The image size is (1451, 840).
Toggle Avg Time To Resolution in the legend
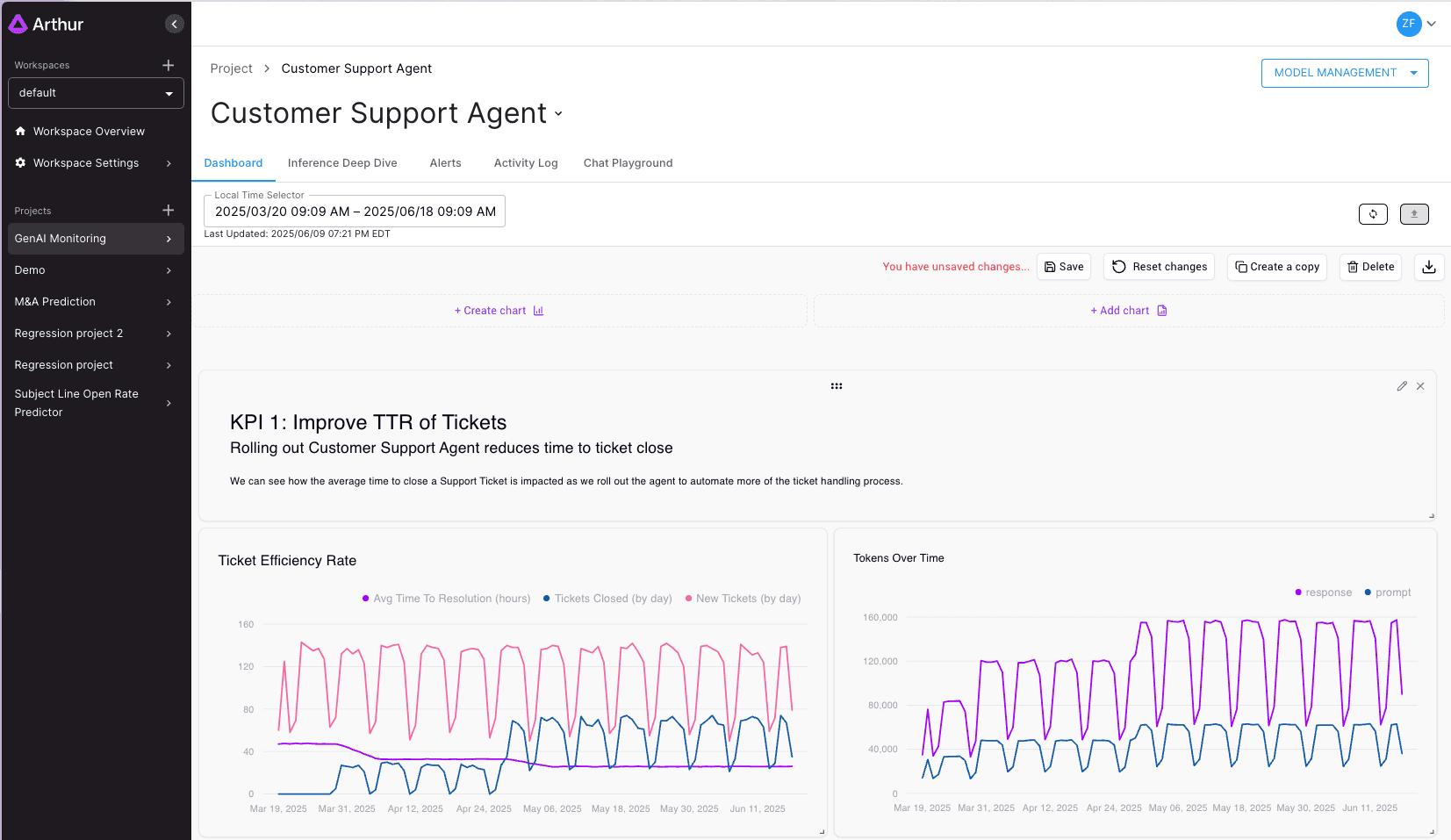[x=445, y=598]
